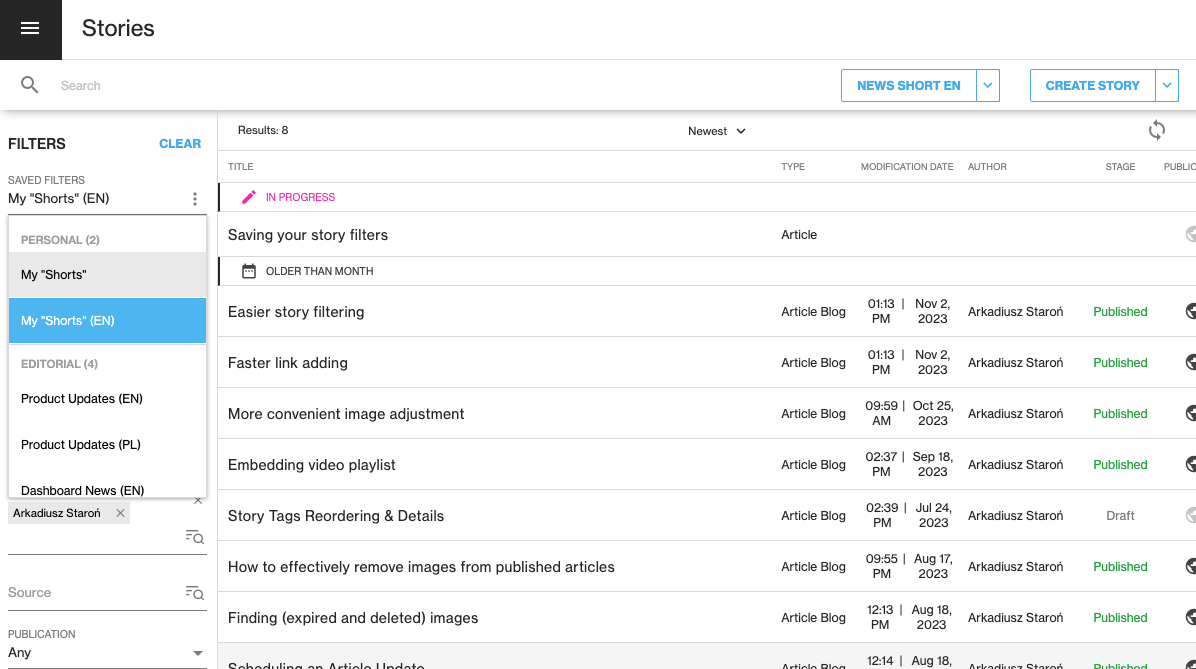Click the In Progress pencil icon
1196x669 pixels.
pyautogui.click(x=249, y=197)
